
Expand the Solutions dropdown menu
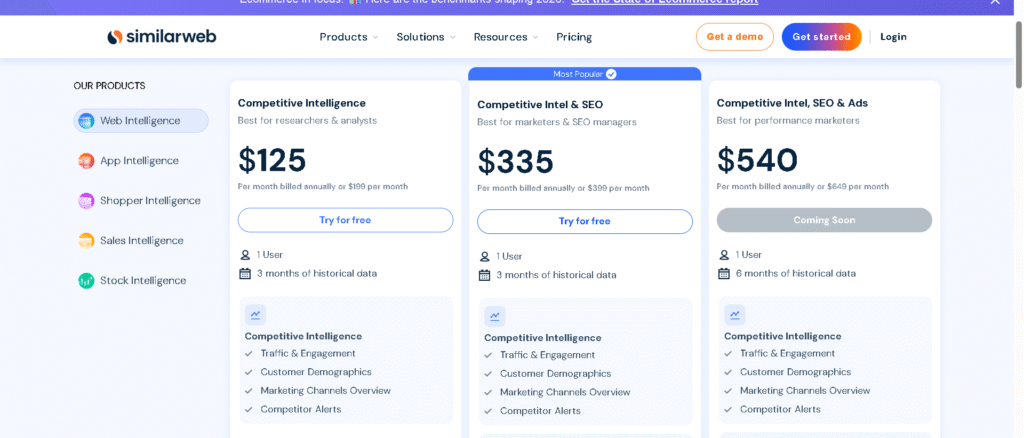click(425, 37)
